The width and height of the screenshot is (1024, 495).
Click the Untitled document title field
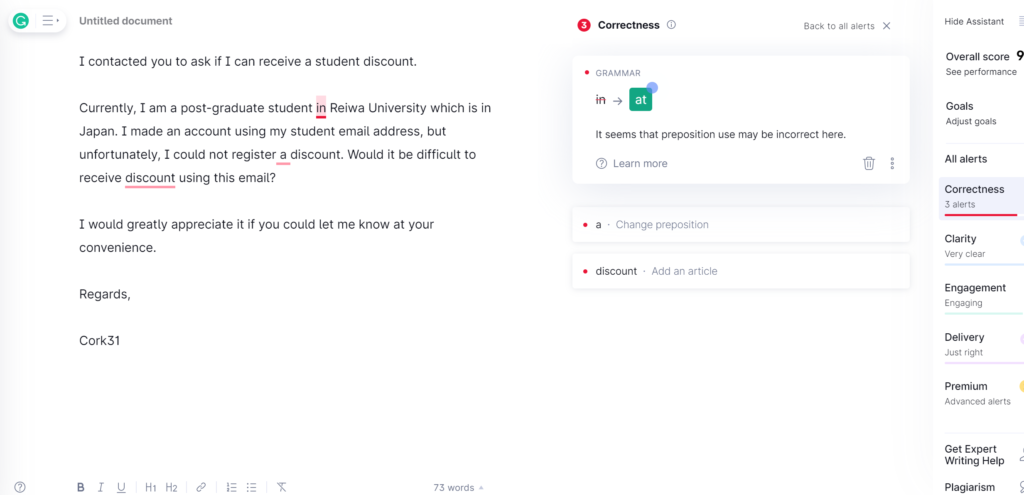[x=125, y=21]
